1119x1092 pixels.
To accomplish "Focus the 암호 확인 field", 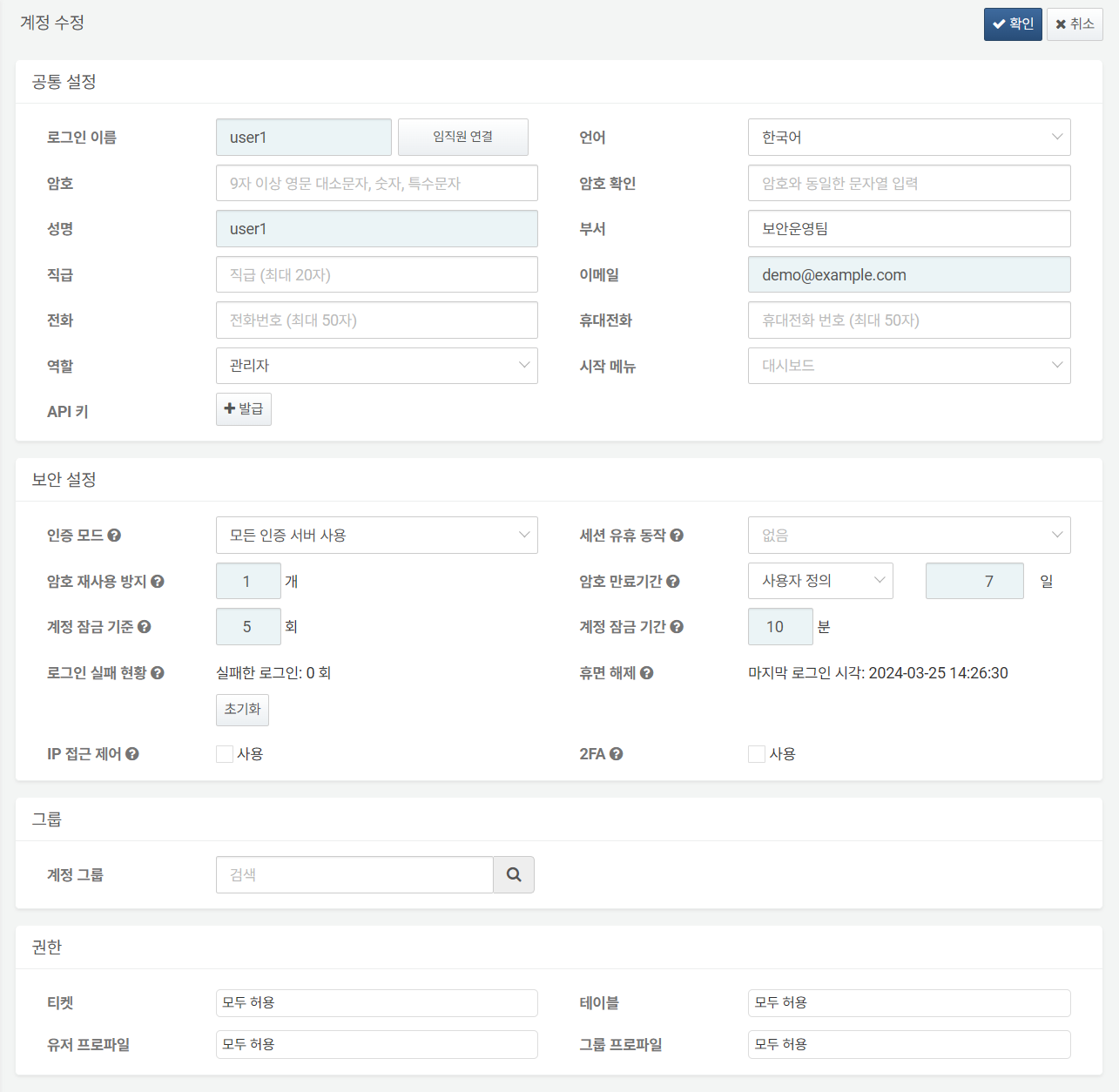I will [x=909, y=183].
